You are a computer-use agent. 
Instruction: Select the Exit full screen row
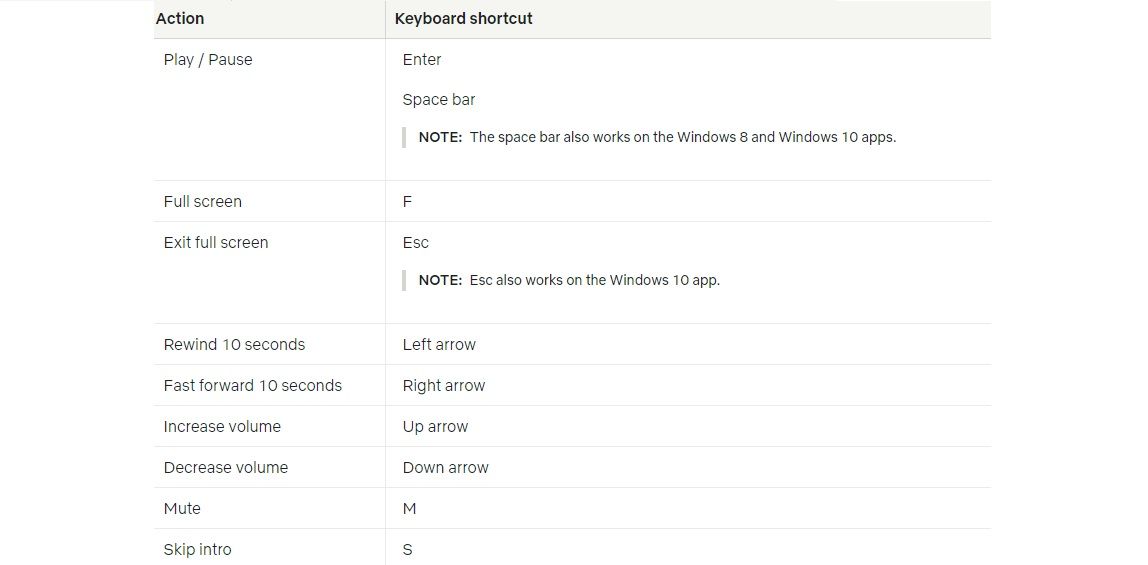tap(573, 273)
